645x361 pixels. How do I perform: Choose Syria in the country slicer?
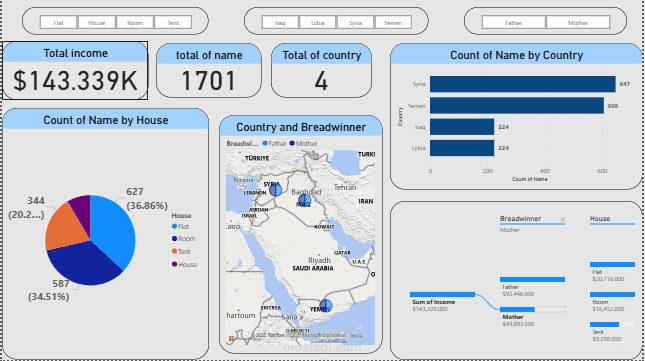click(355, 22)
